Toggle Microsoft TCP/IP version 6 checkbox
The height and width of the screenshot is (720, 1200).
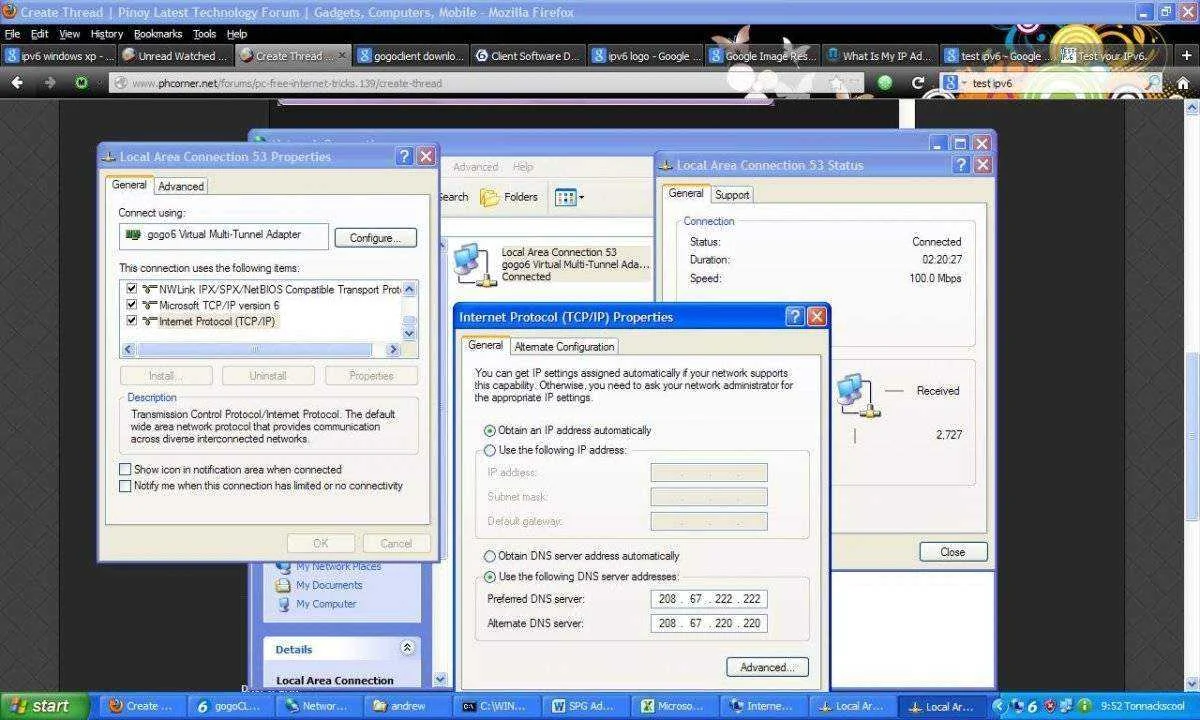tap(131, 305)
